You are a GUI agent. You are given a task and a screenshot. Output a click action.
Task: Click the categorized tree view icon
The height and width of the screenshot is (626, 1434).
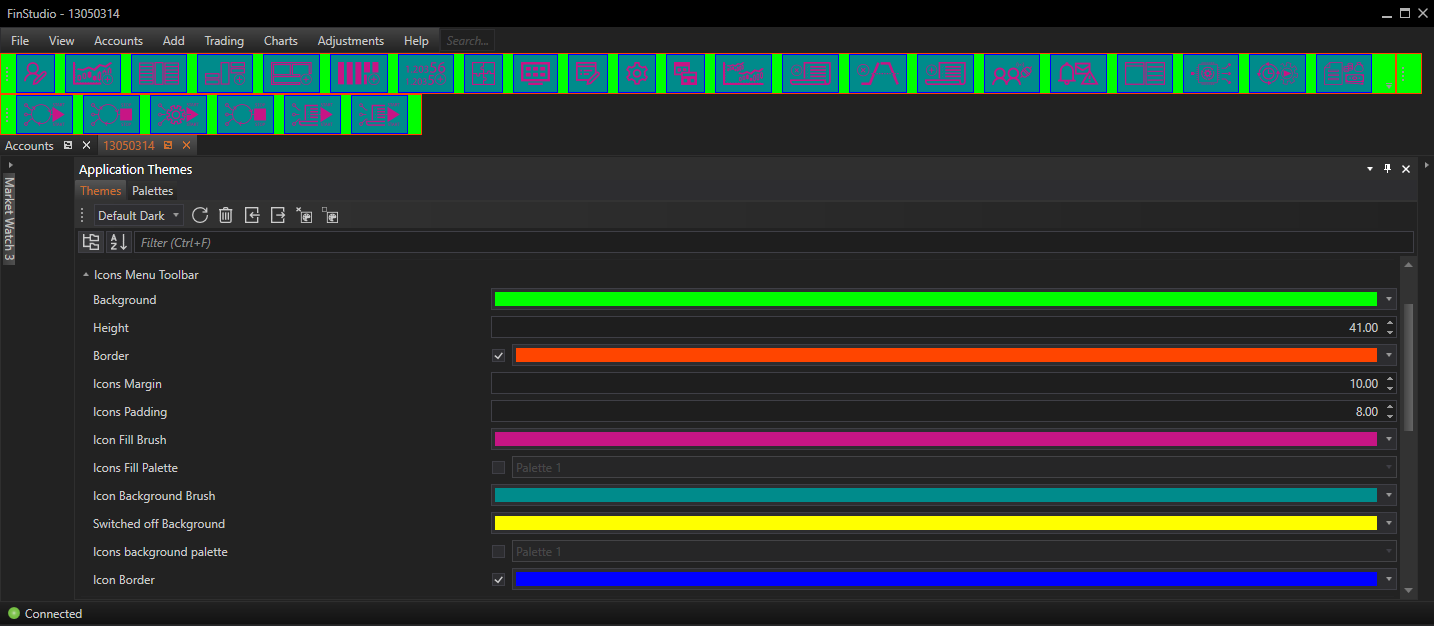[x=91, y=242]
